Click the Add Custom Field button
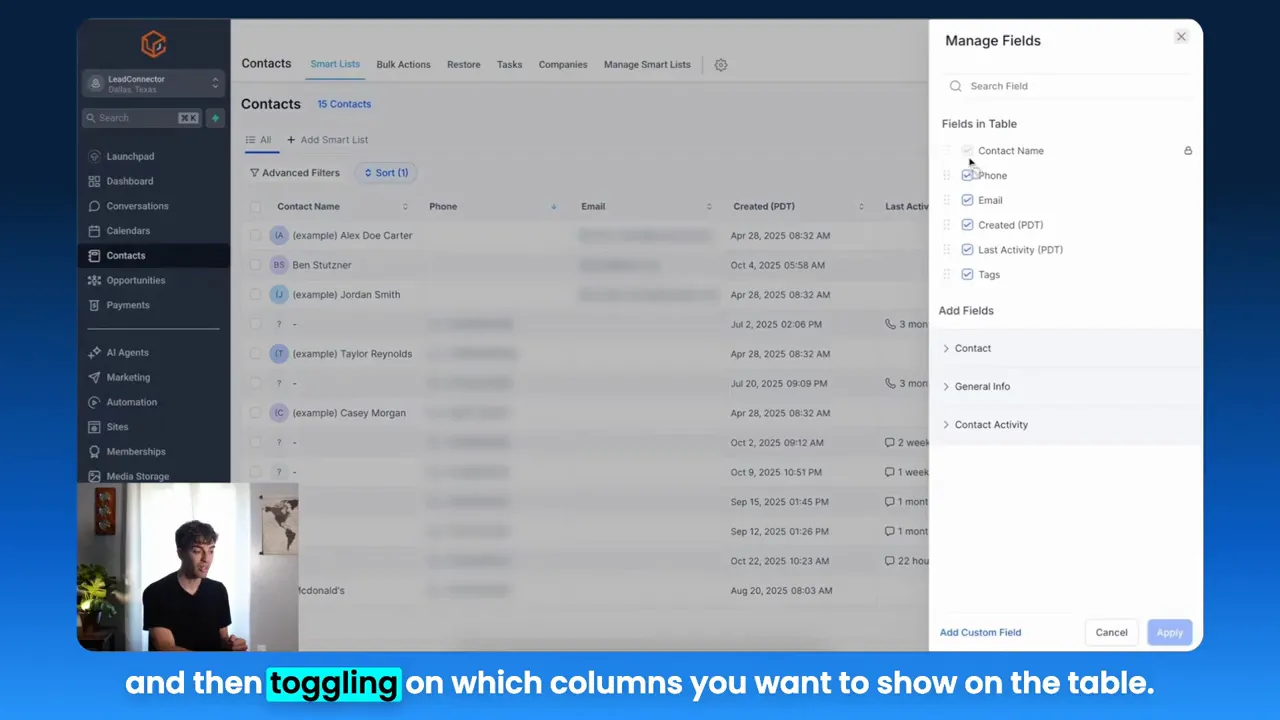Viewport: 1280px width, 720px height. click(980, 632)
